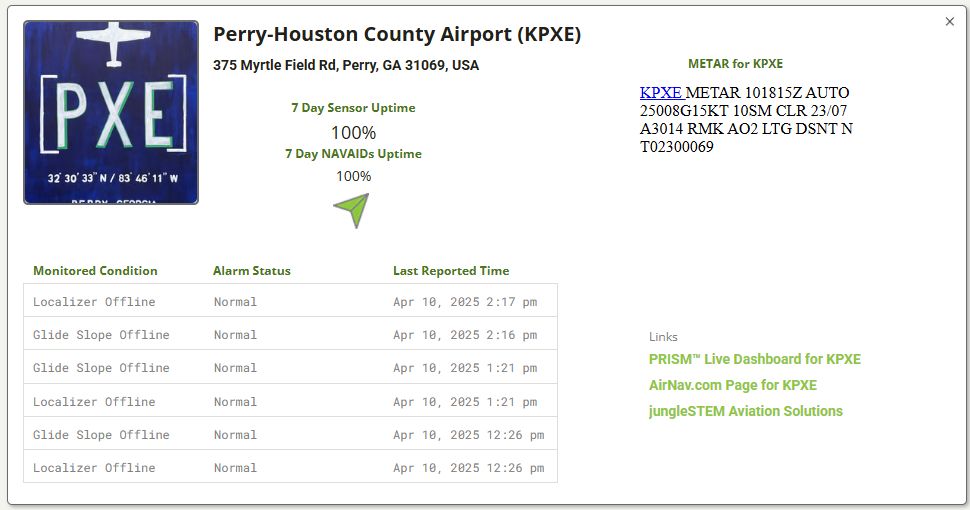Viewport: 970px width, 510px height.
Task: Open AirNav.com Page for KPXE
Action: [732, 385]
